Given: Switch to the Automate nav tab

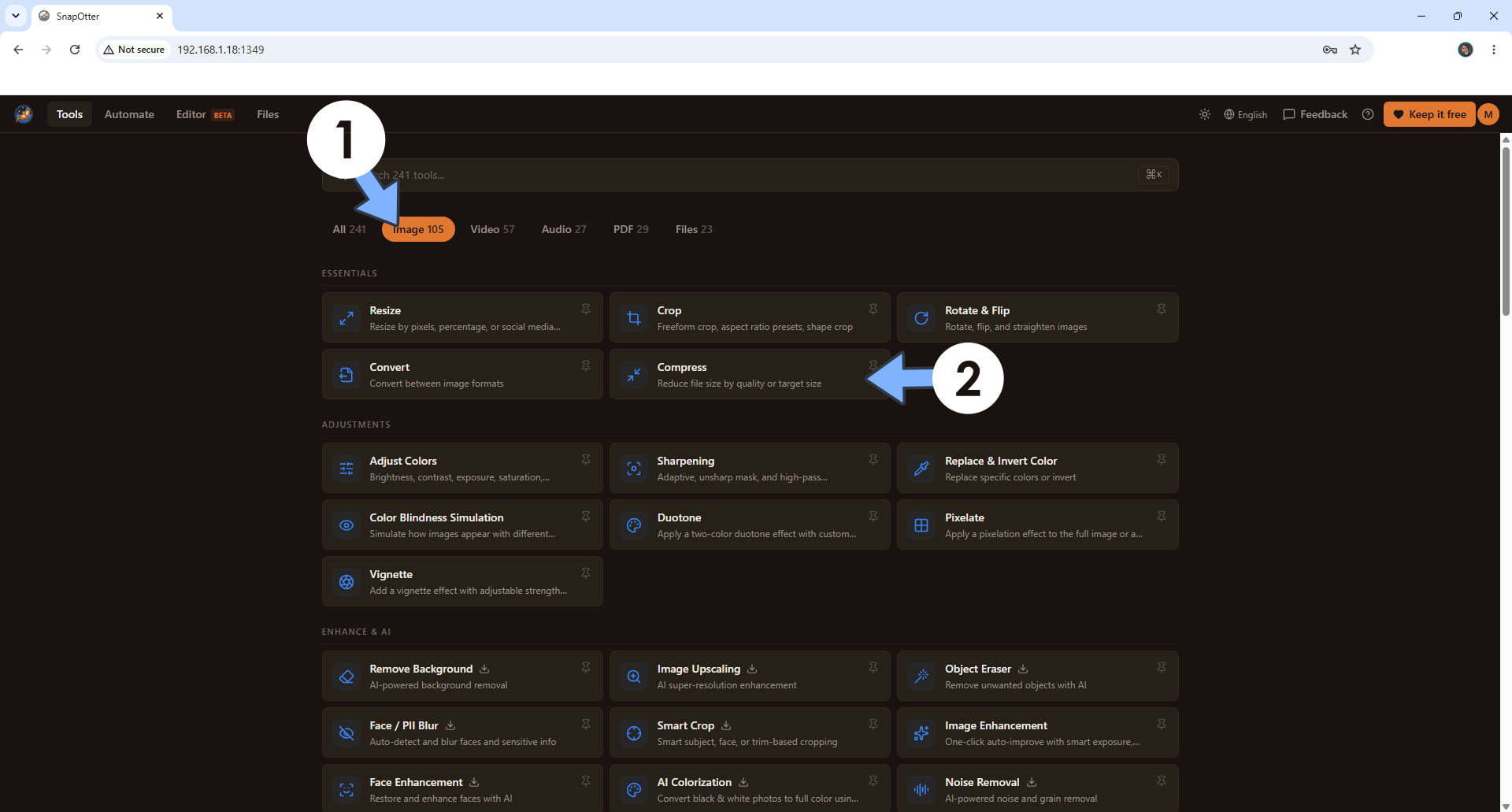Looking at the screenshot, I should 129,114.
